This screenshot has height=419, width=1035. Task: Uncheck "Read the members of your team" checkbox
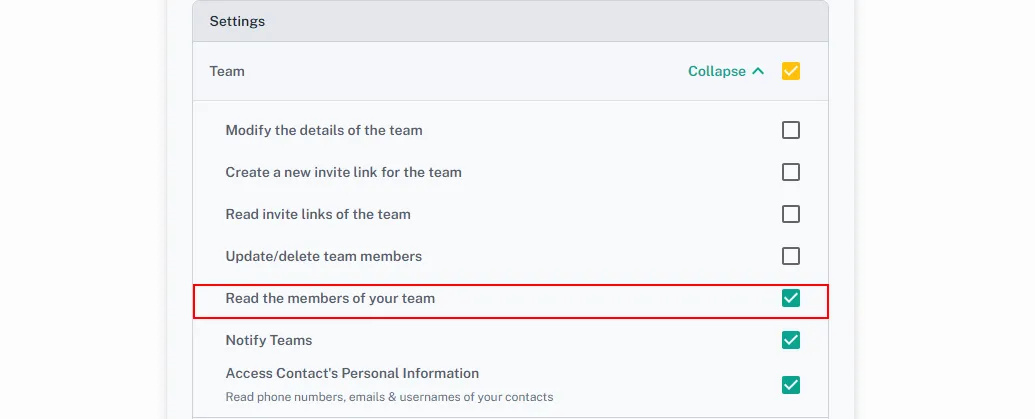click(791, 298)
